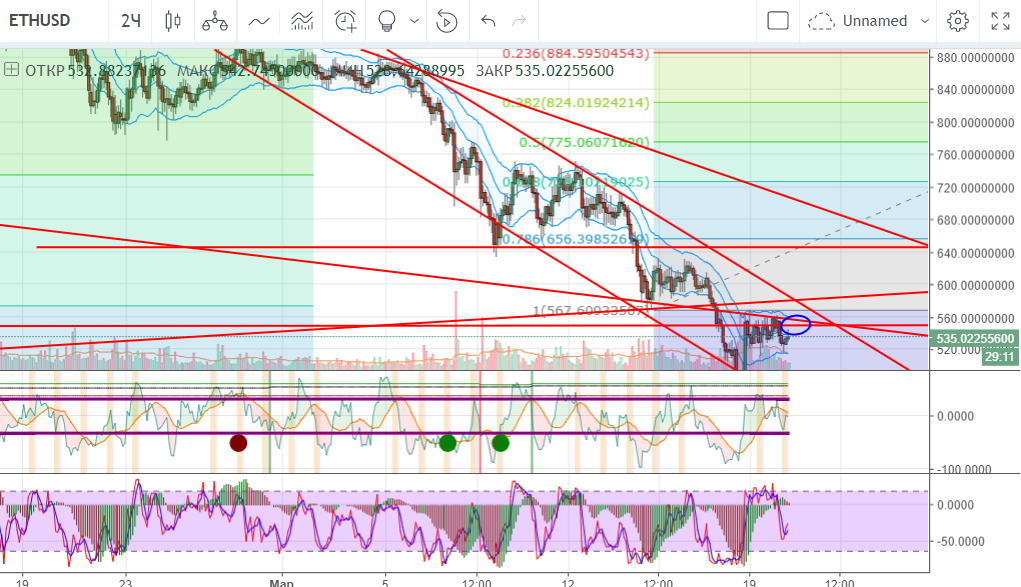This screenshot has height=587, width=1021.
Task: Expand the legend box beside ОТКР values
Action: coord(12,69)
